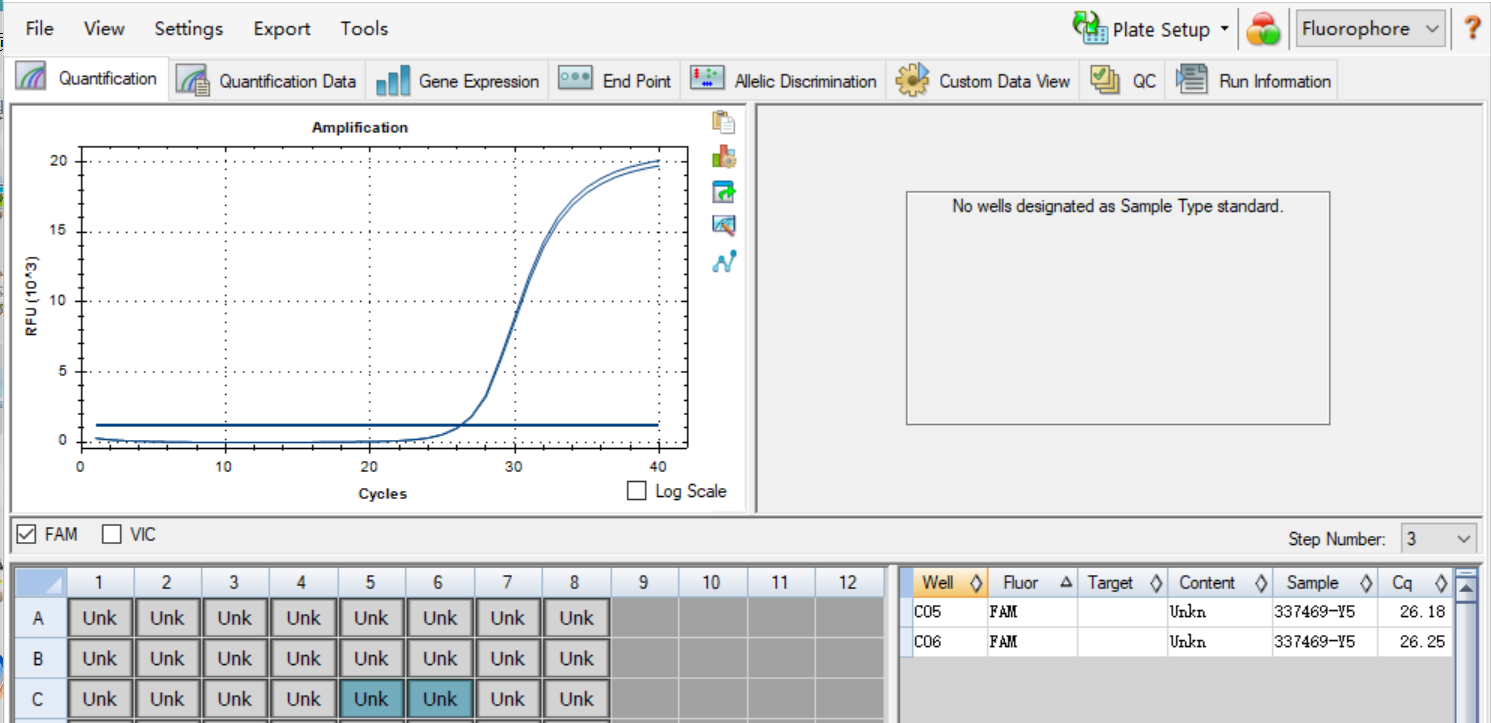Open the Gene Expression tab

(x=458, y=81)
